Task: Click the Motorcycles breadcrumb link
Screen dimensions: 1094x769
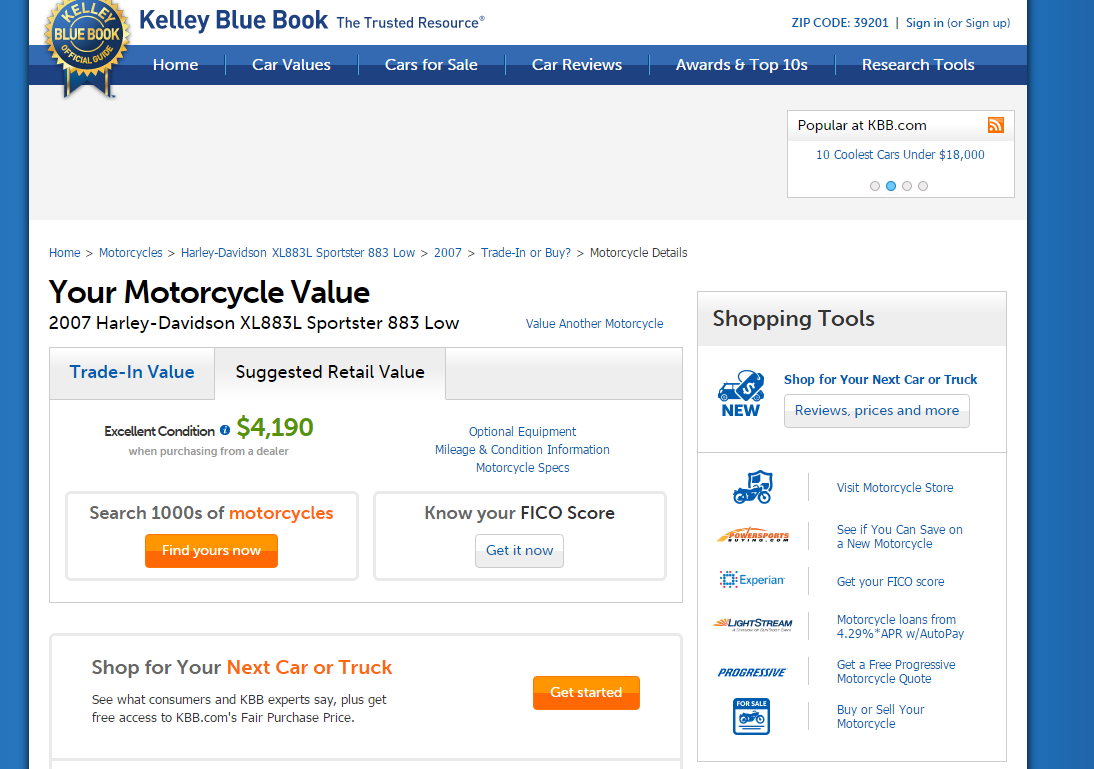Action: (130, 253)
